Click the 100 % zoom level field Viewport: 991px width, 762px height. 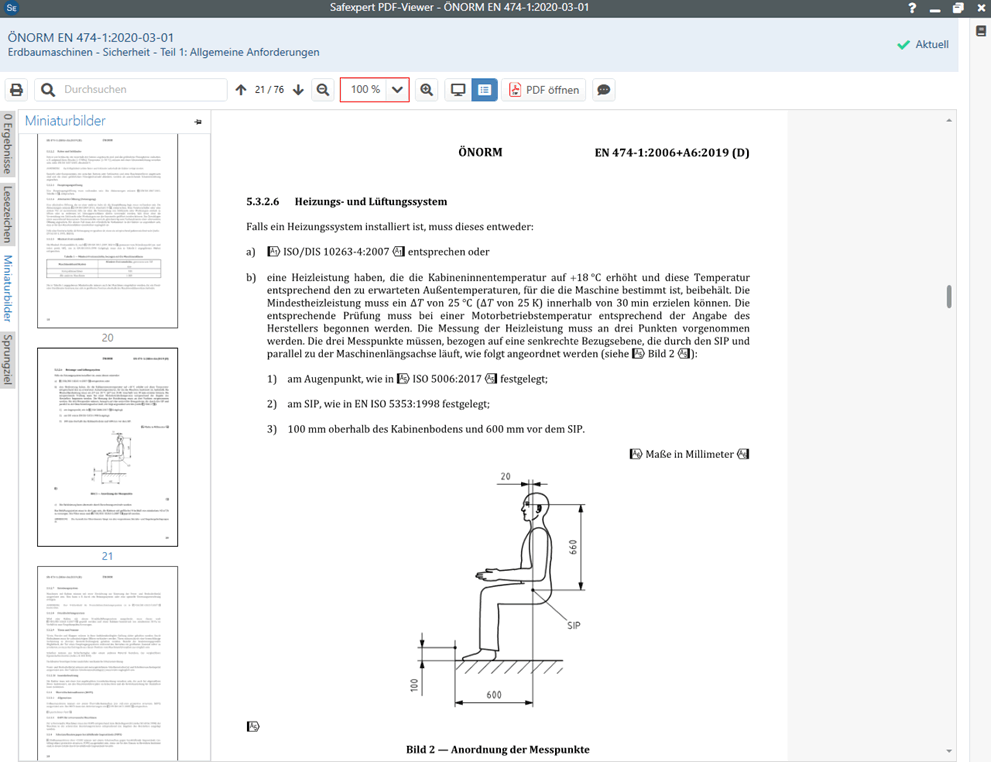tap(364, 90)
